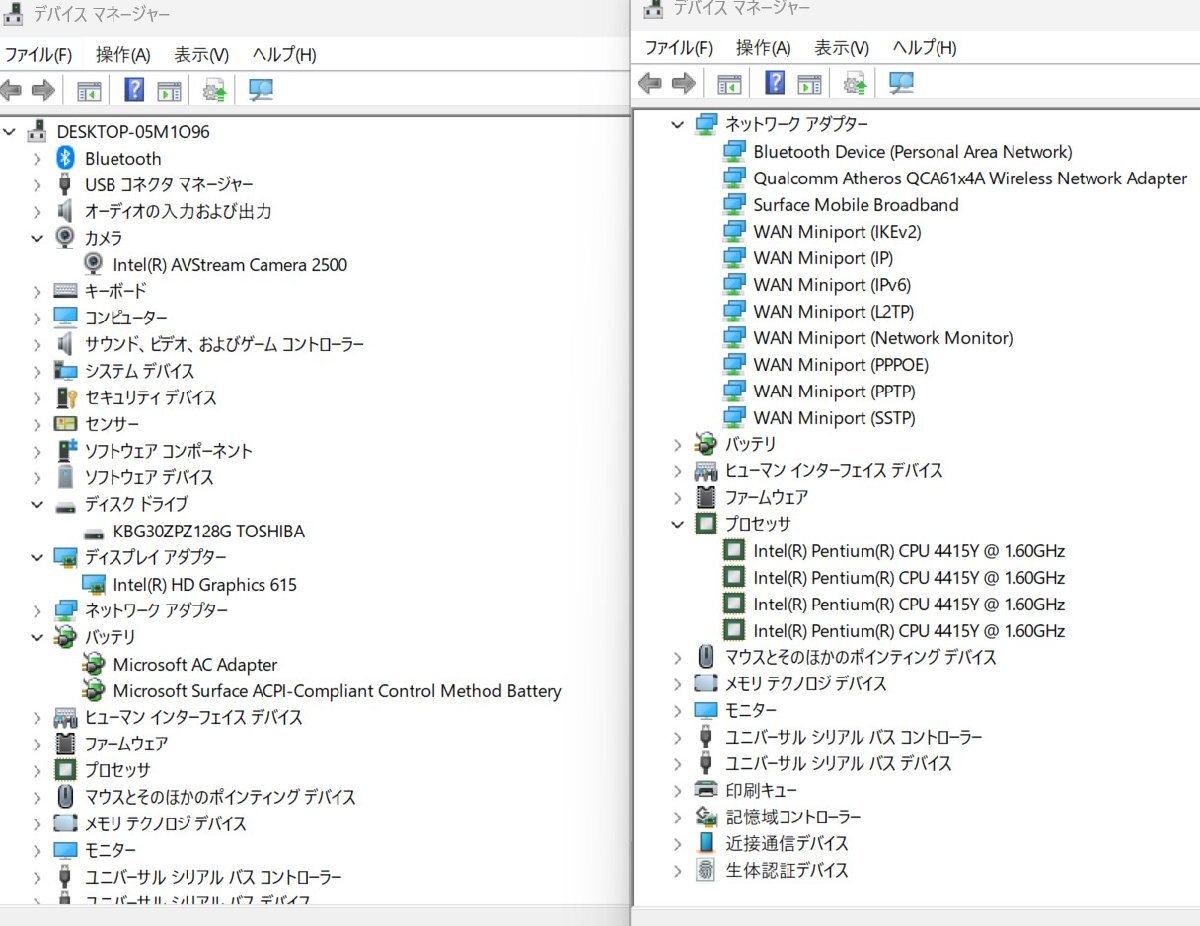Click scan for hardware changes icon in right window
Viewport: 1200px width, 926px height.
pos(901,83)
